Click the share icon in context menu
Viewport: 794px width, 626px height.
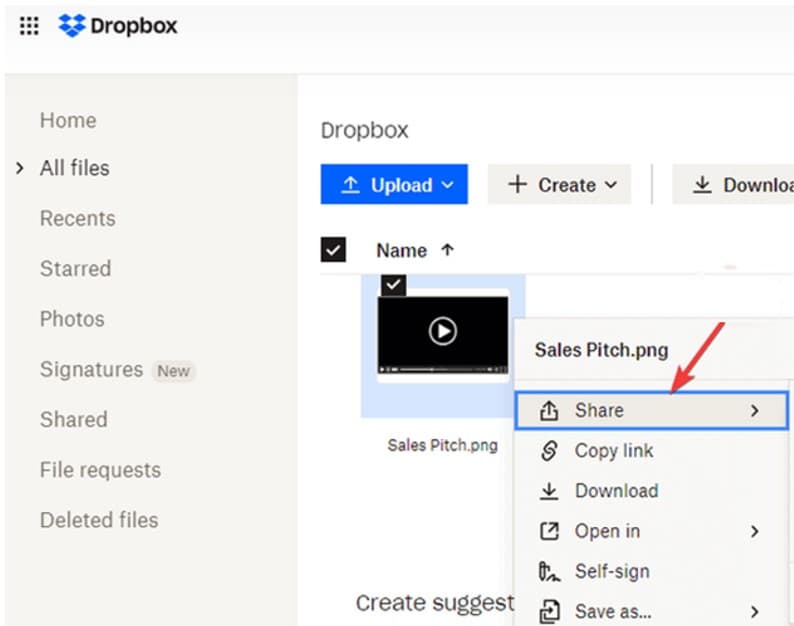point(548,411)
